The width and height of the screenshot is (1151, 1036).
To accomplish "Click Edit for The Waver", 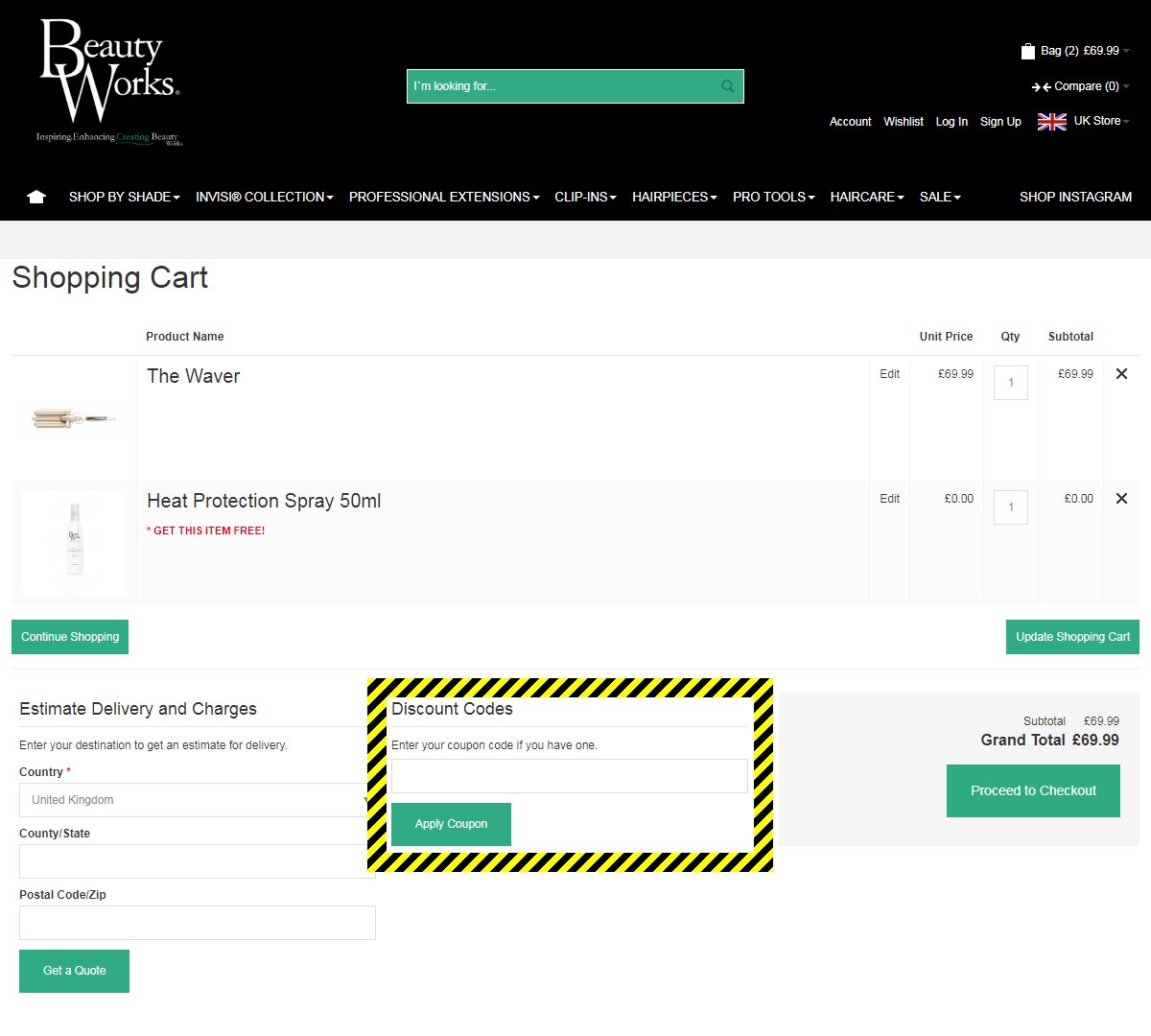I will point(889,374).
